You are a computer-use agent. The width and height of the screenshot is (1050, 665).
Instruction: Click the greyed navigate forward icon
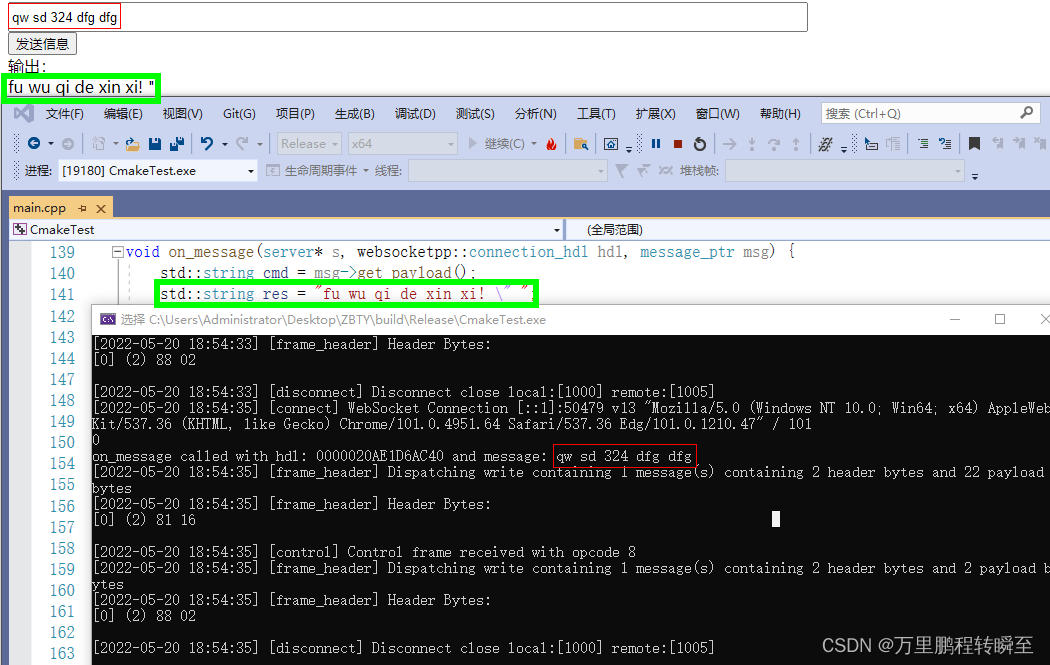click(x=68, y=143)
